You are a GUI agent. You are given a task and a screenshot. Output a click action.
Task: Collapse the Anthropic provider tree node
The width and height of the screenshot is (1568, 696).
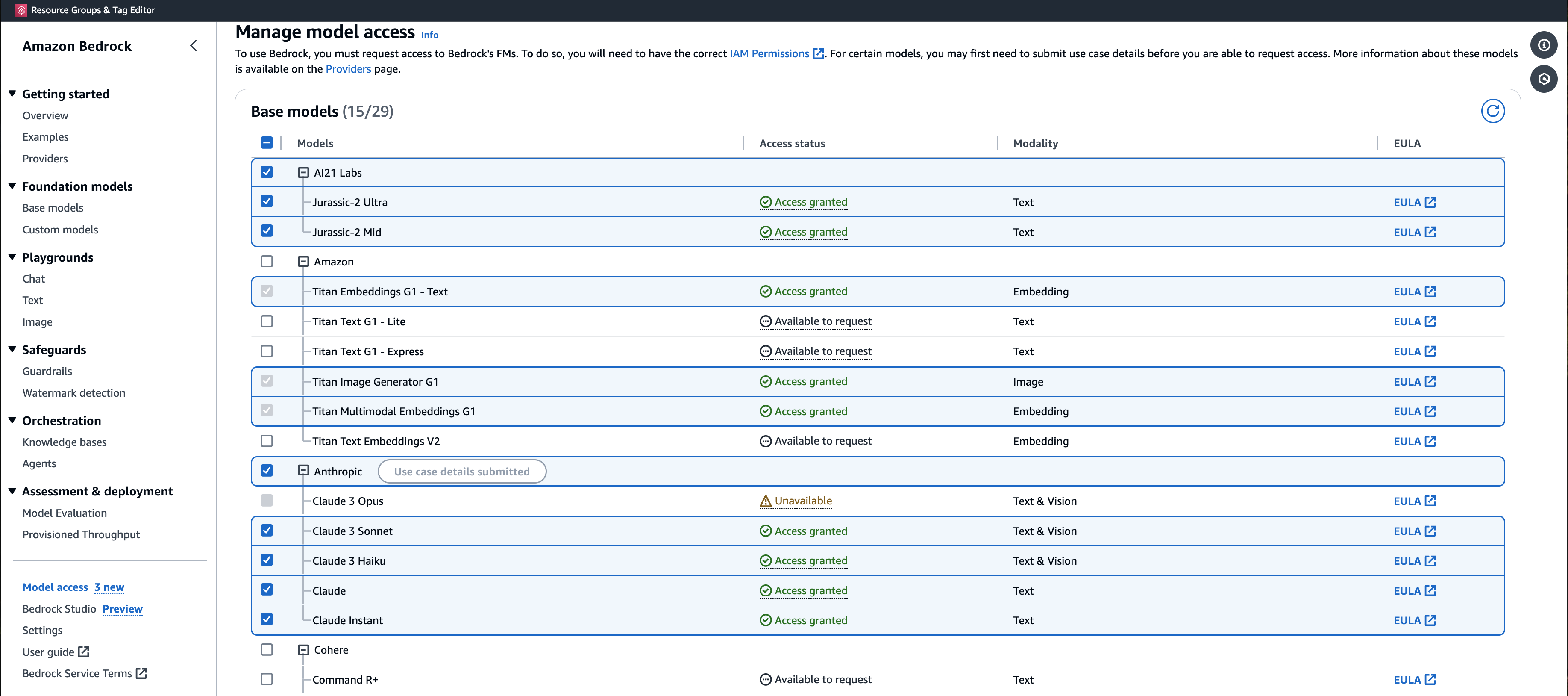pos(303,471)
